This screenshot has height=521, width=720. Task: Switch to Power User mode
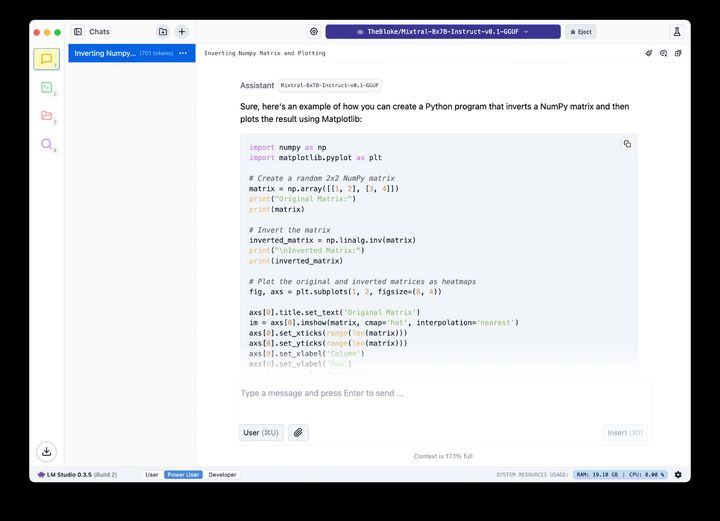pyautogui.click(x=183, y=475)
